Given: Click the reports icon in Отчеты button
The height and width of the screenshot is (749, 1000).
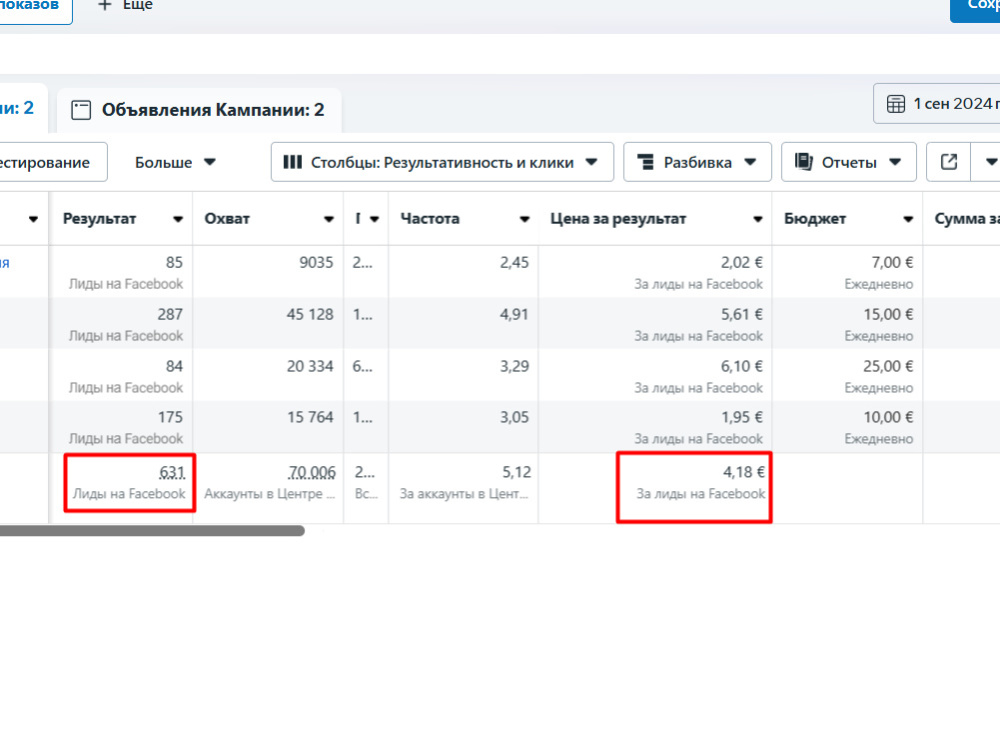Looking at the screenshot, I should click(804, 162).
